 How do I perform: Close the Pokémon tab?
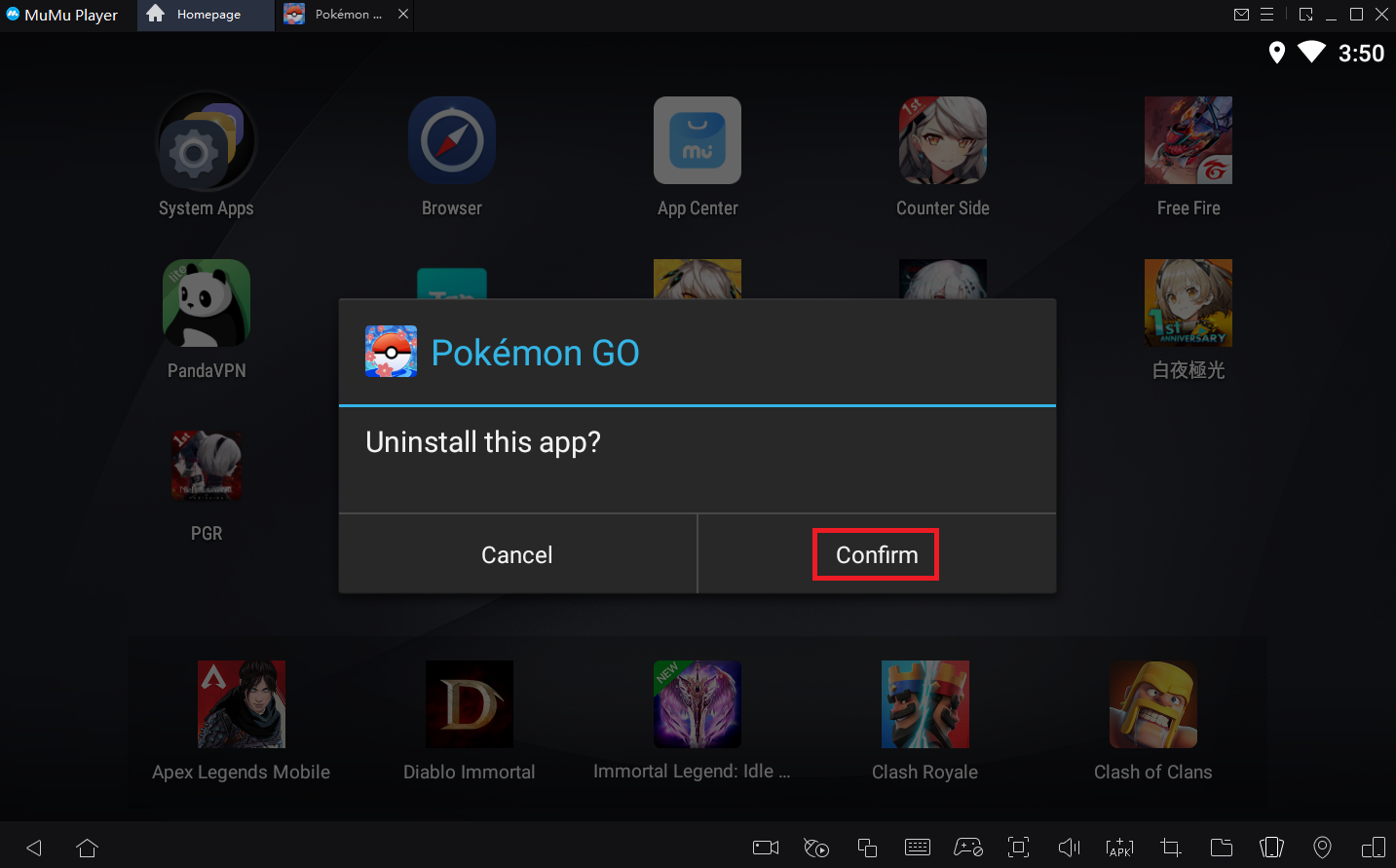coord(403,15)
